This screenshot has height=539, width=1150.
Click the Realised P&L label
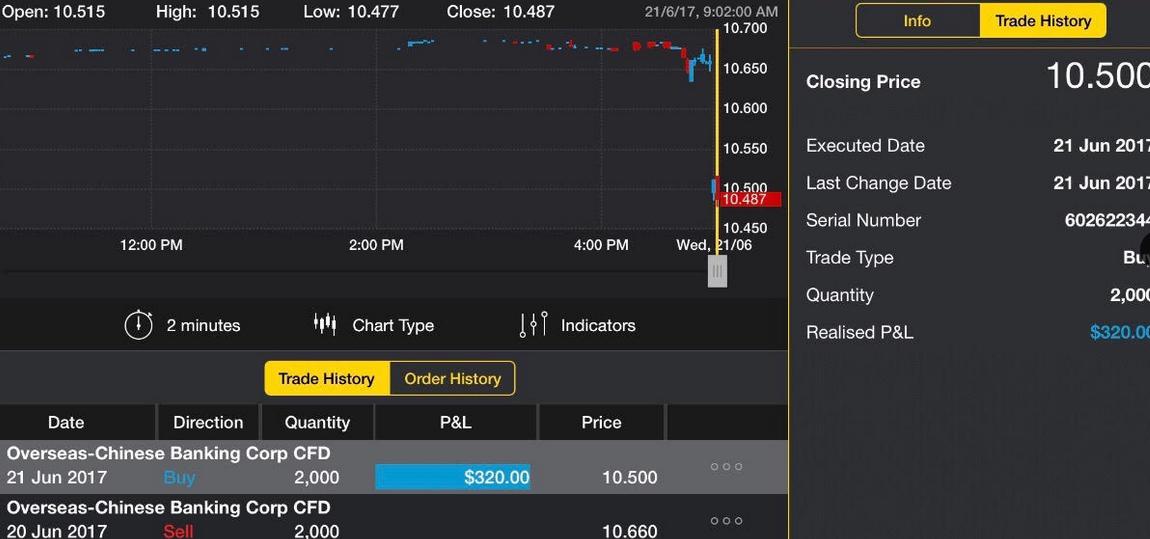point(860,332)
